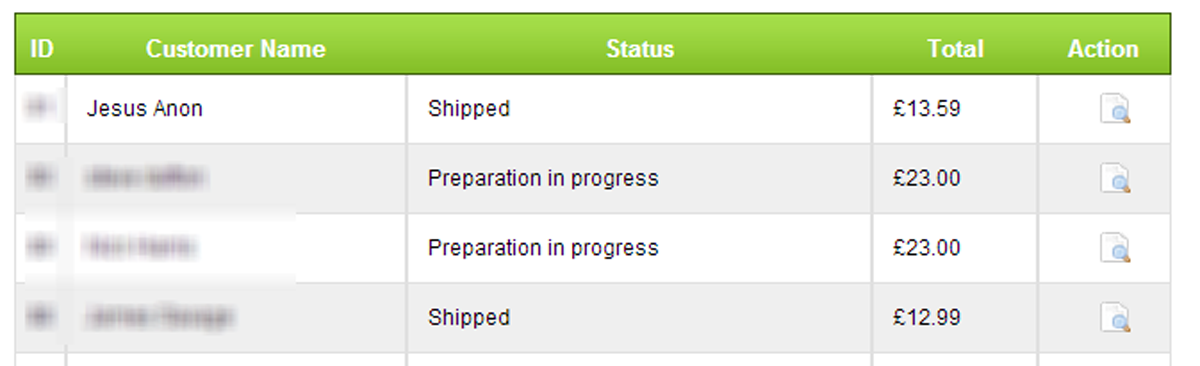Sort by the ID column header
Viewport: 1200px width, 366px height.
42,49
